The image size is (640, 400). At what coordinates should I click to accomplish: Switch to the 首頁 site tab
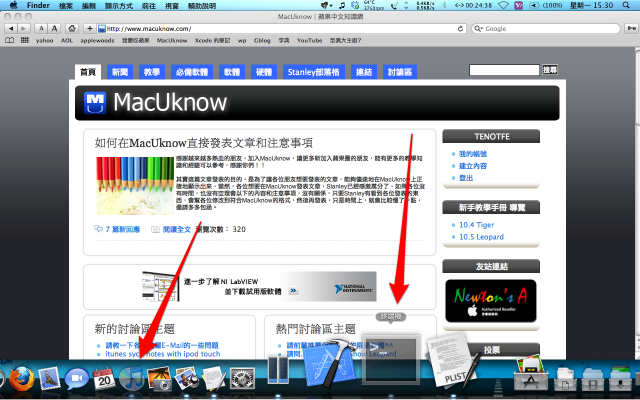click(x=88, y=72)
